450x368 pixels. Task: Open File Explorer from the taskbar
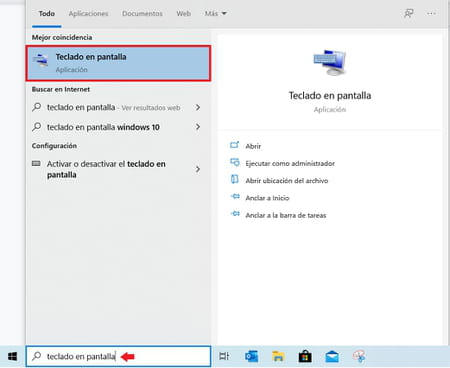point(278,356)
